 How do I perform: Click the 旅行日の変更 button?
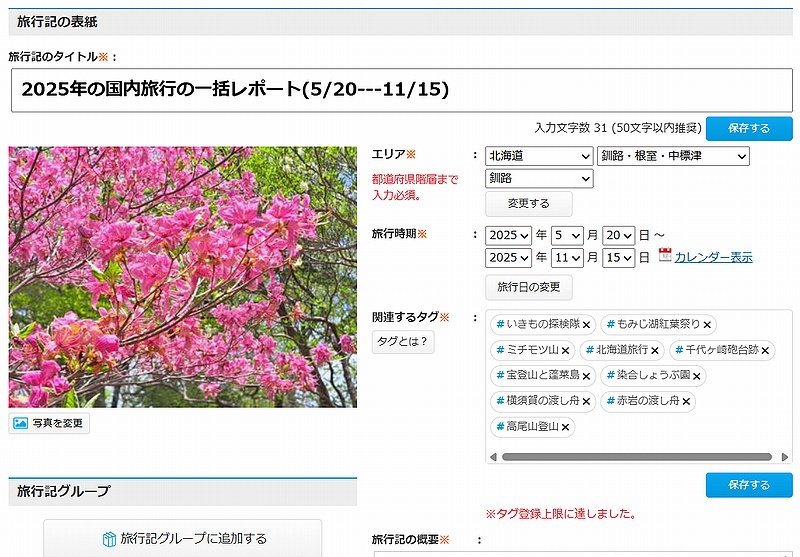(529, 288)
